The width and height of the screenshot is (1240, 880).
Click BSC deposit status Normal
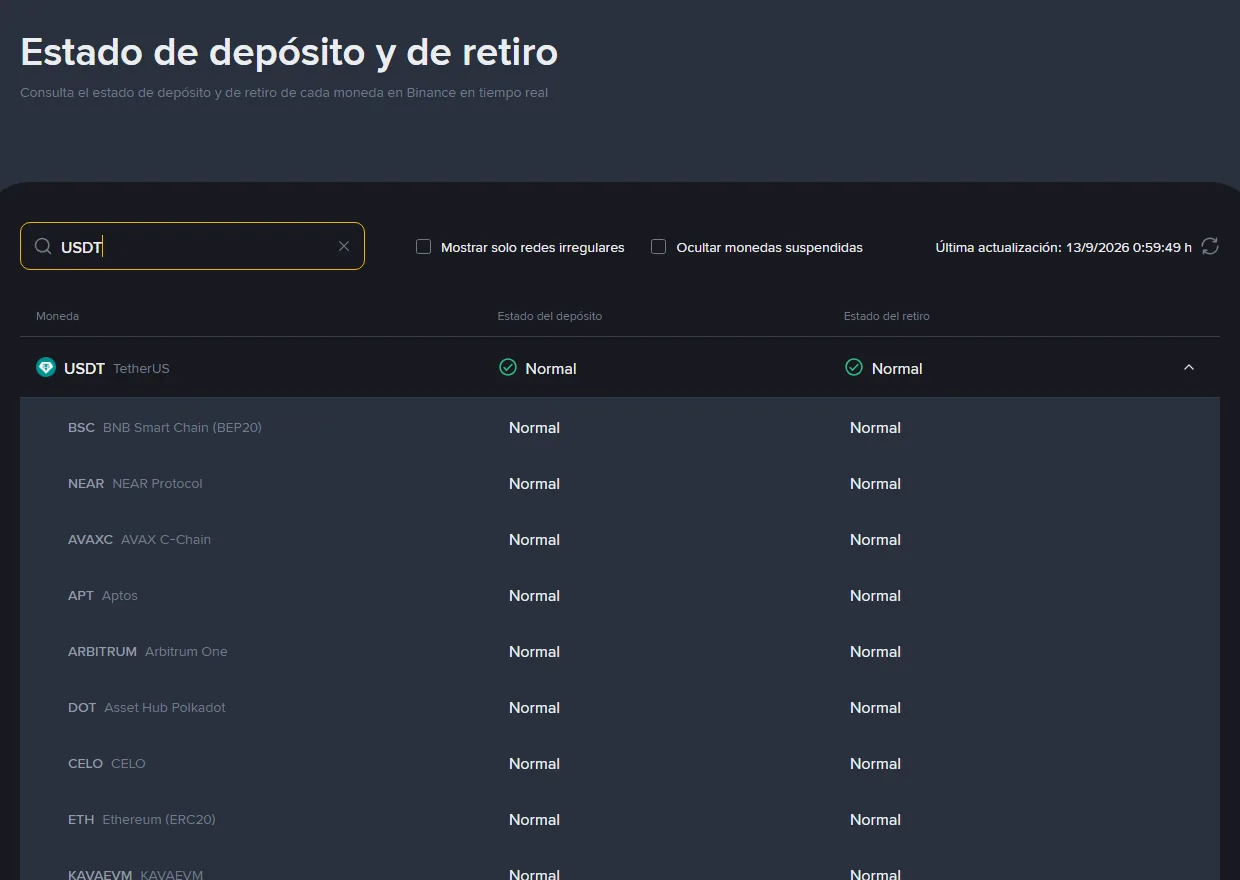[534, 427]
